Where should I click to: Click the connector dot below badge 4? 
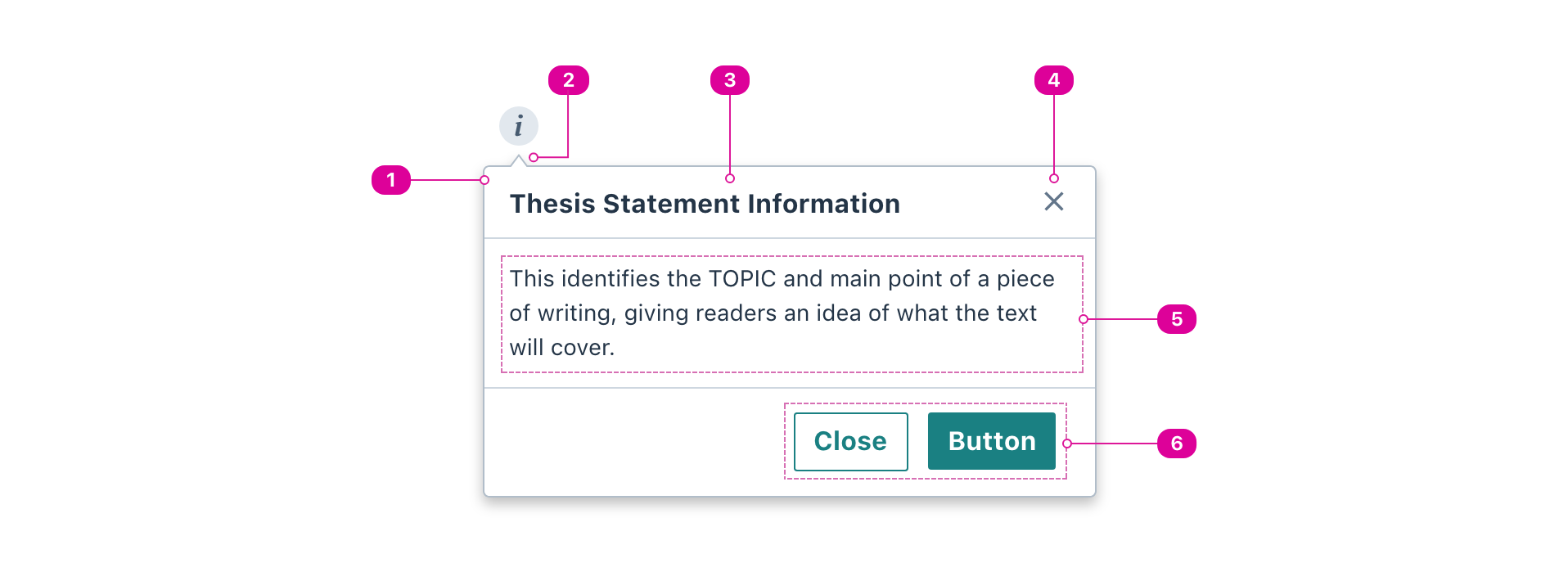coord(1055,178)
